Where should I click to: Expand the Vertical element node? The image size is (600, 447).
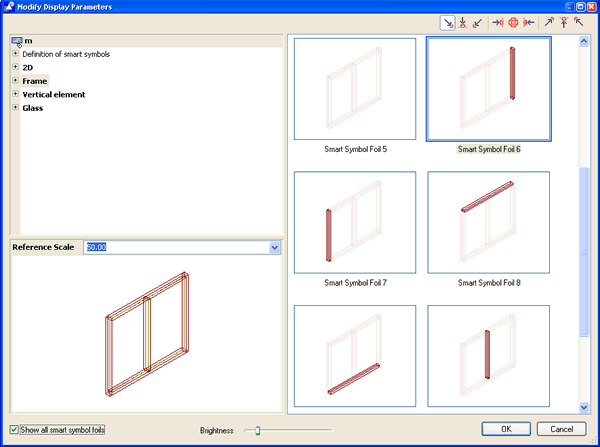[x=15, y=94]
